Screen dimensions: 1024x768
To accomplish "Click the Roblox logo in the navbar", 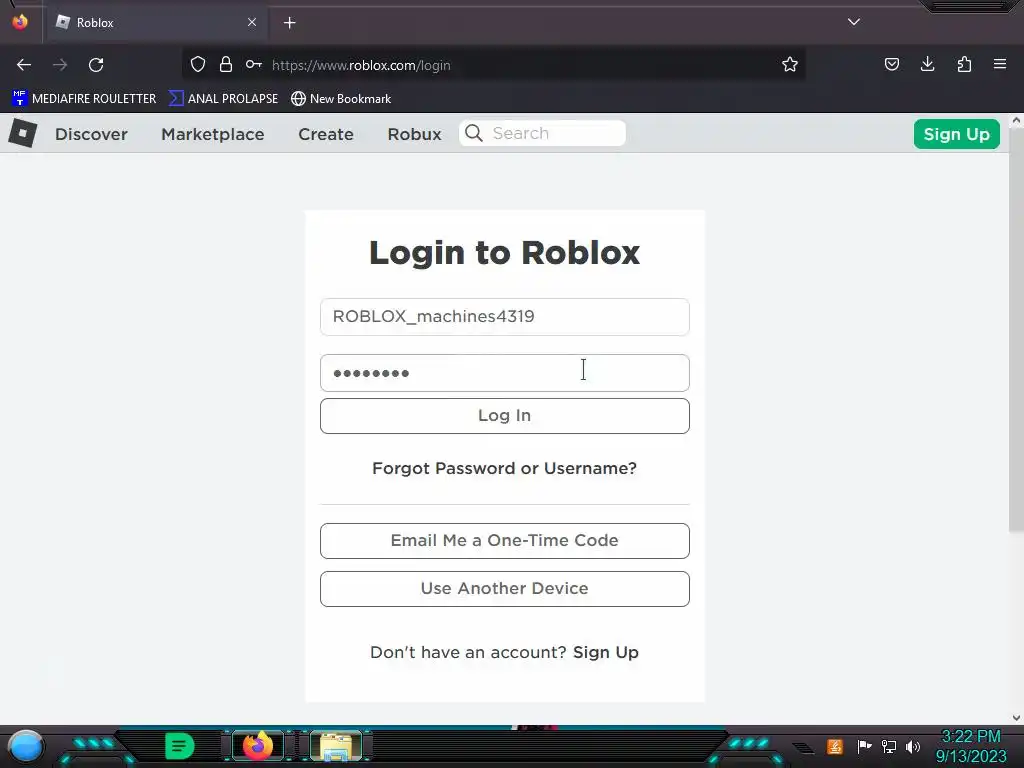I will 23,133.
